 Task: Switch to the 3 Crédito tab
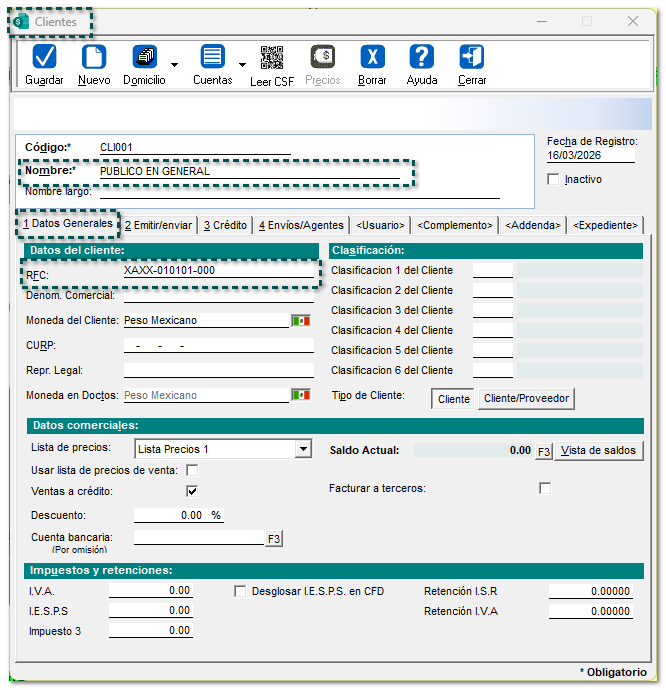(225, 226)
